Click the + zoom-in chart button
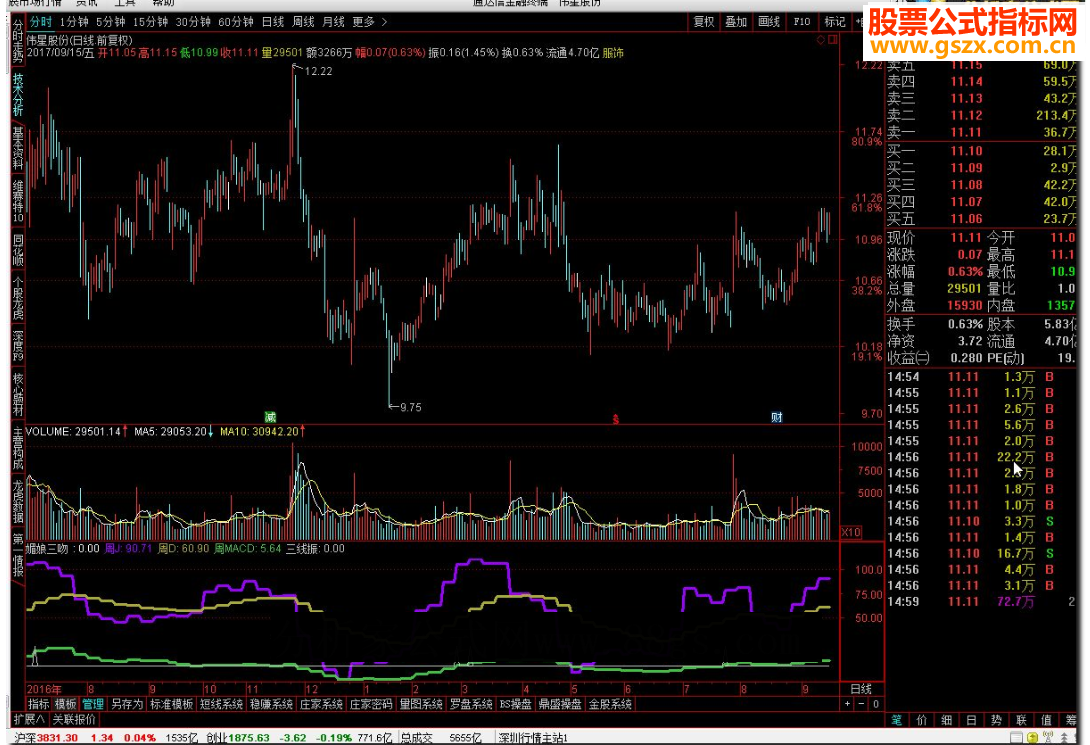 [847, 704]
